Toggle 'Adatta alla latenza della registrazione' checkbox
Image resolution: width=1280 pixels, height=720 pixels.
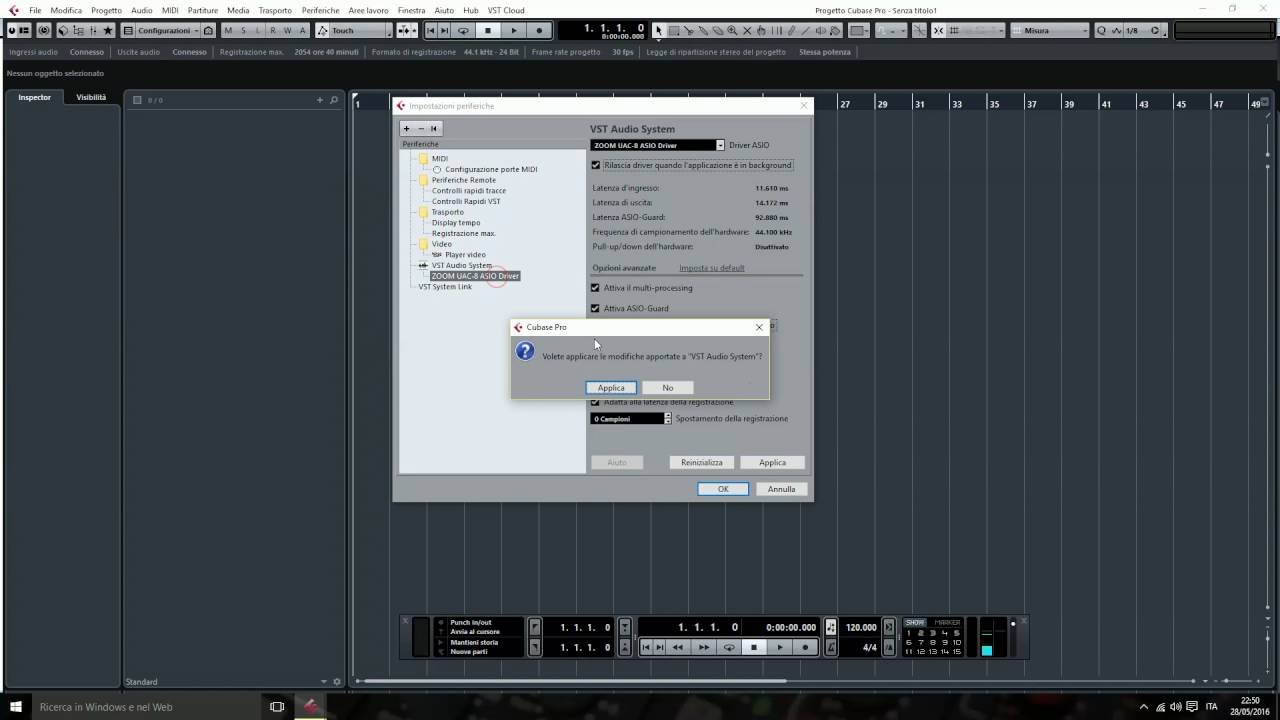point(595,402)
